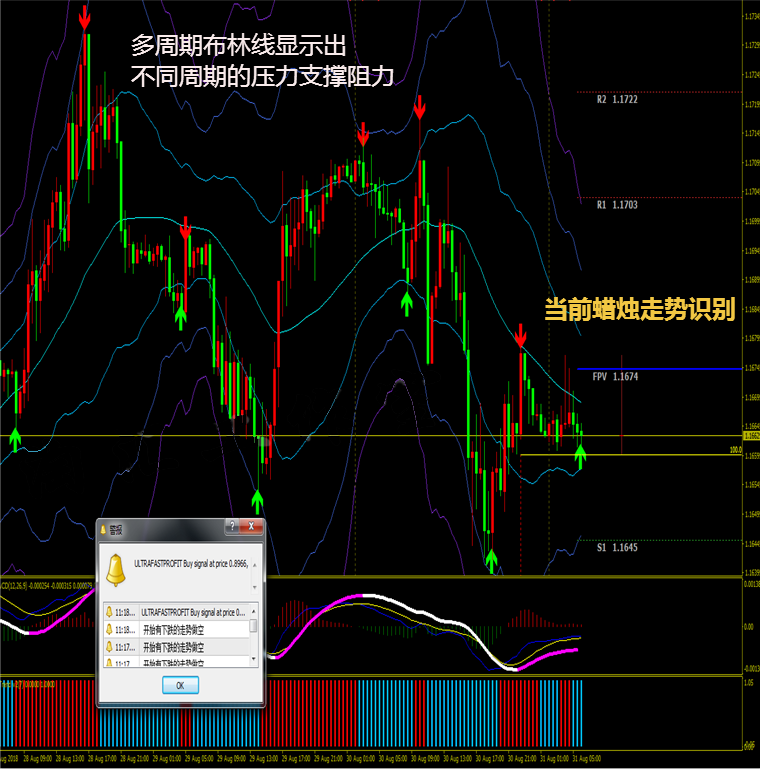
Task: Click the highlighted current price tag on price axis
Action: click(751, 436)
